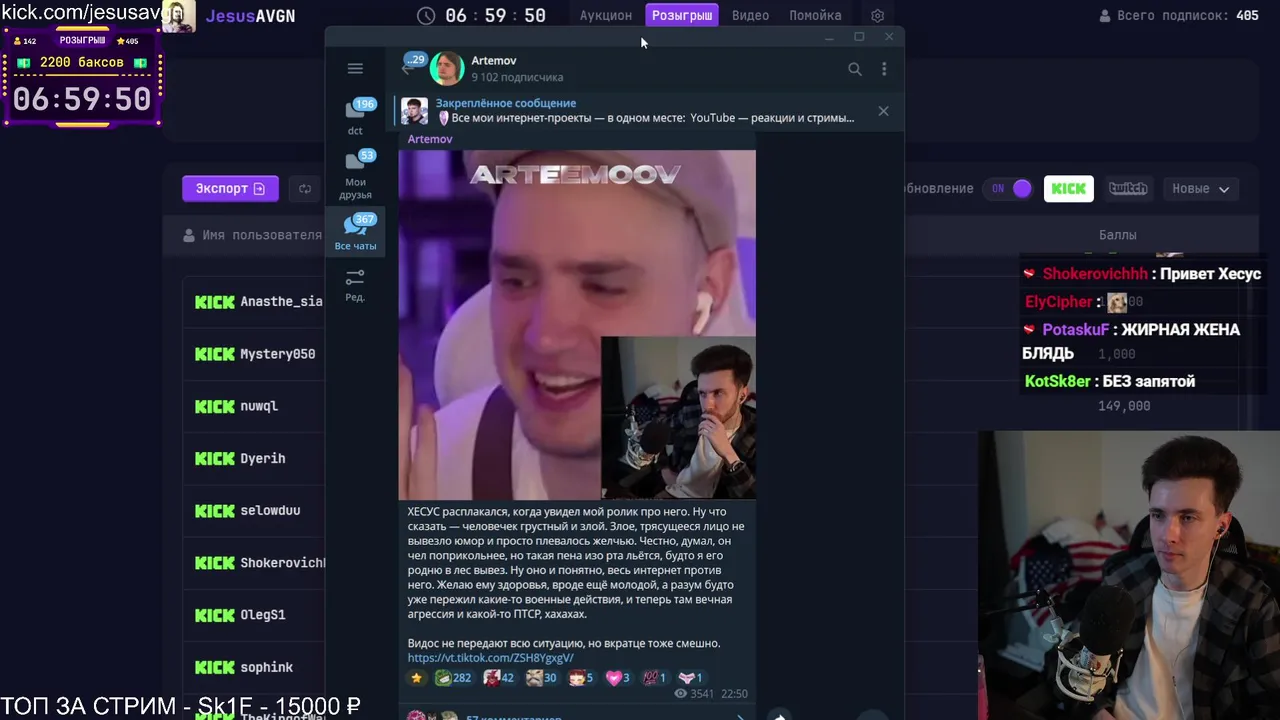Click the reaction with 282 count
The width and height of the screenshot is (1280, 720).
click(x=453, y=678)
